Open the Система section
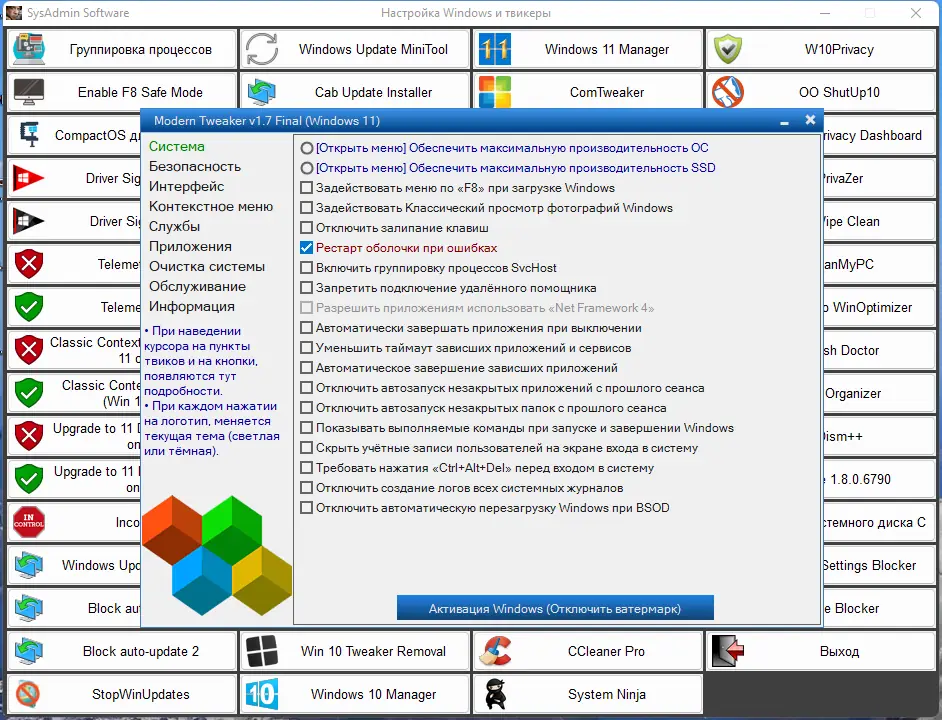The image size is (942, 720). pyautogui.click(x=177, y=146)
